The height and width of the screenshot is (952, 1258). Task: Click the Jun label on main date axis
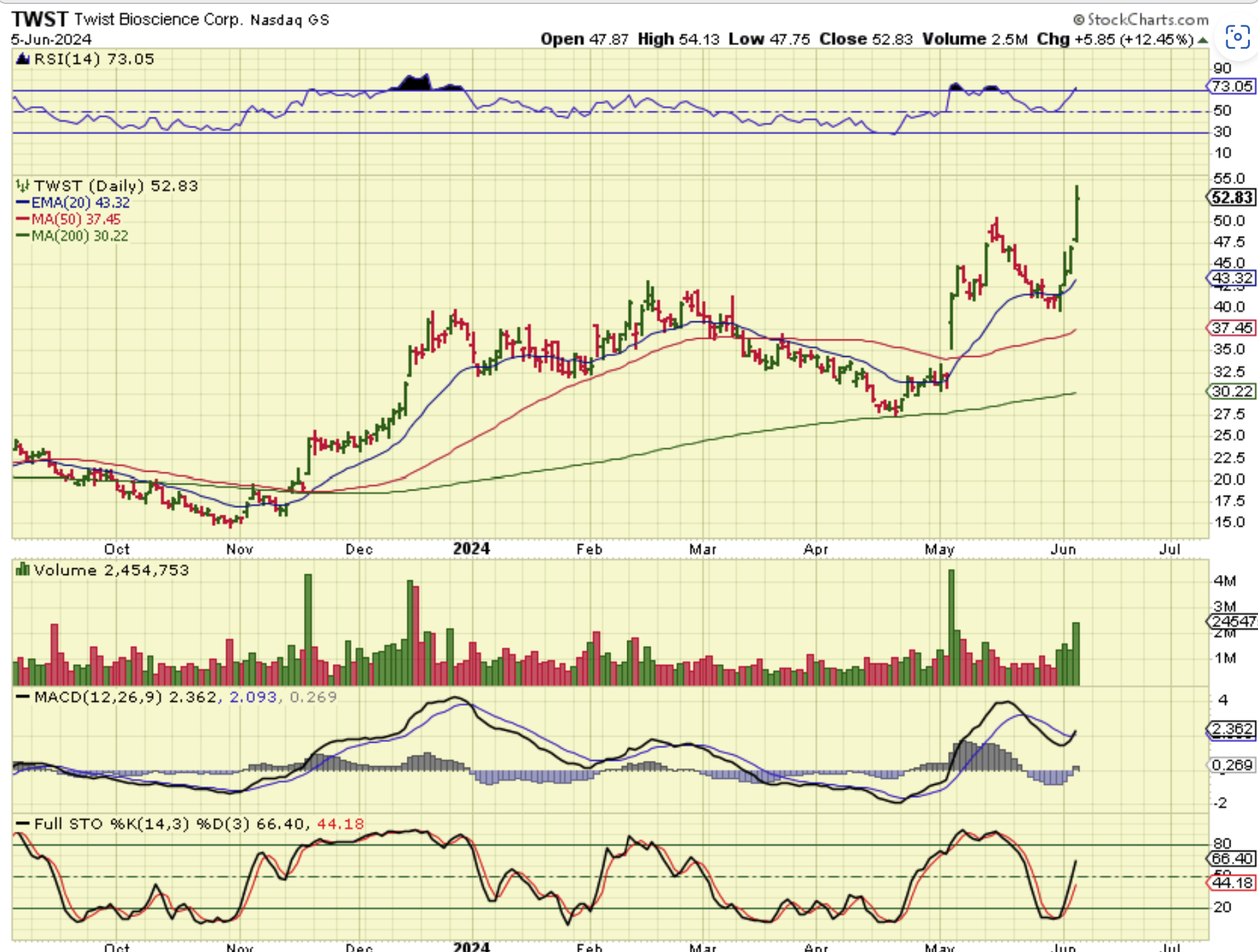coord(1063,549)
